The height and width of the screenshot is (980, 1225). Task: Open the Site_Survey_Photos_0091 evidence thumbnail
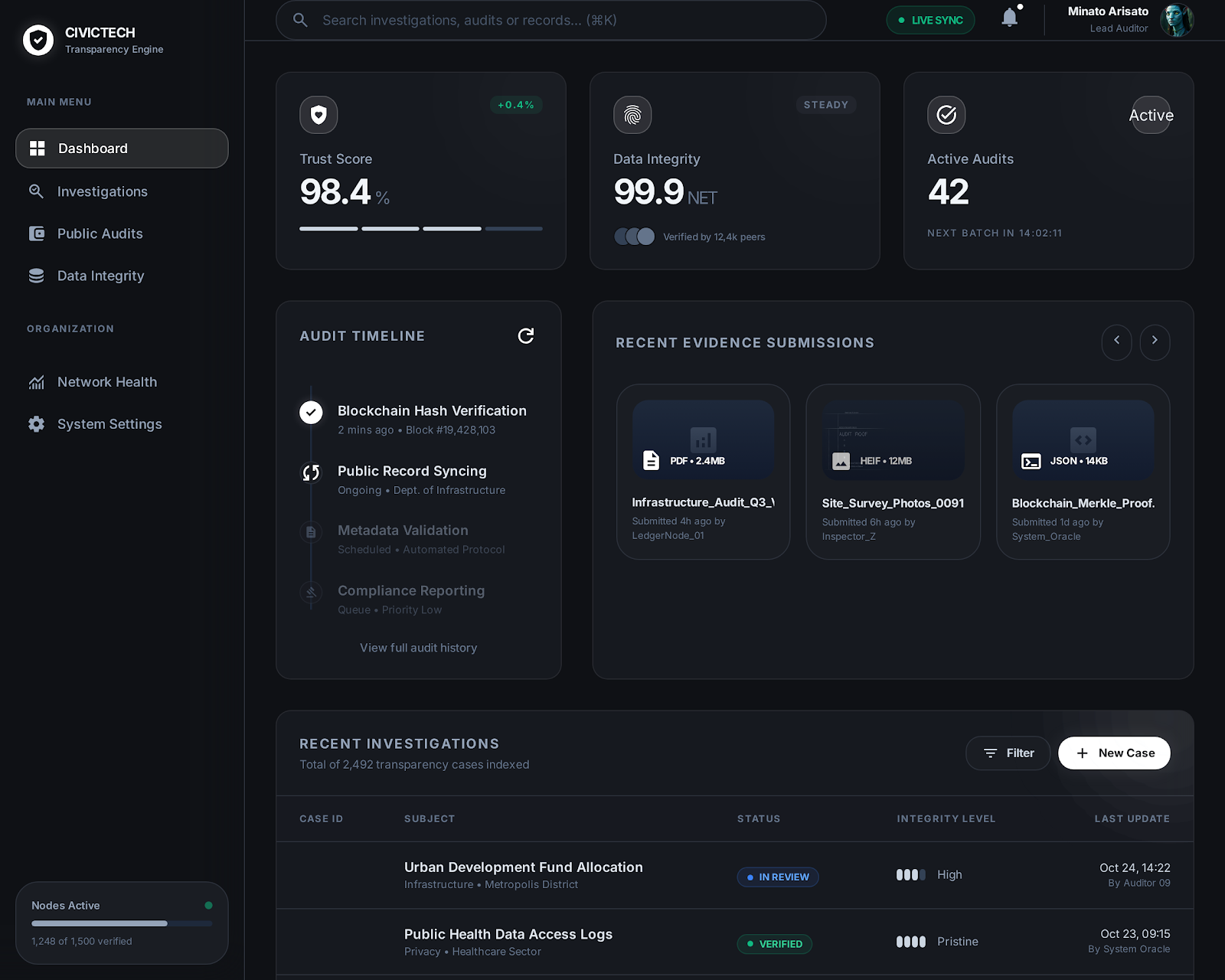click(x=893, y=440)
